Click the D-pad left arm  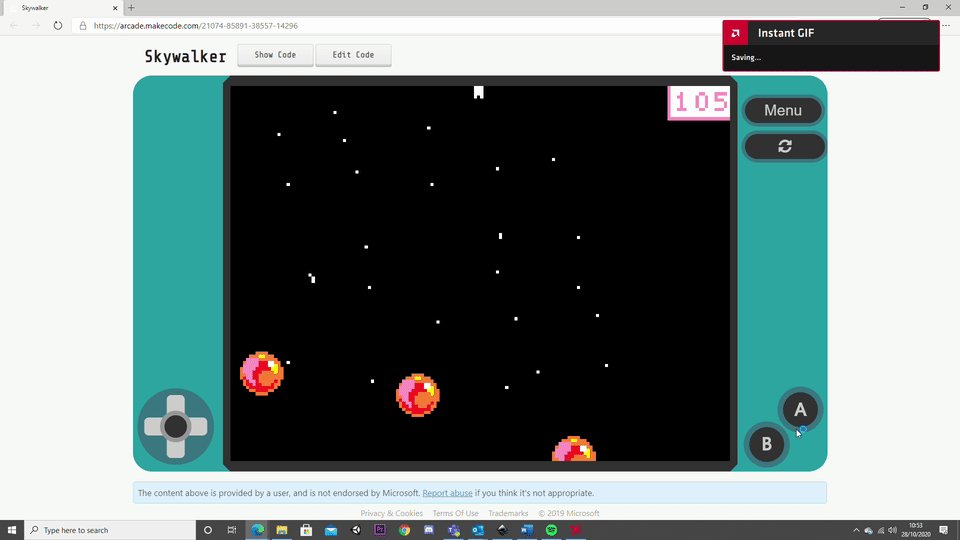coord(154,426)
